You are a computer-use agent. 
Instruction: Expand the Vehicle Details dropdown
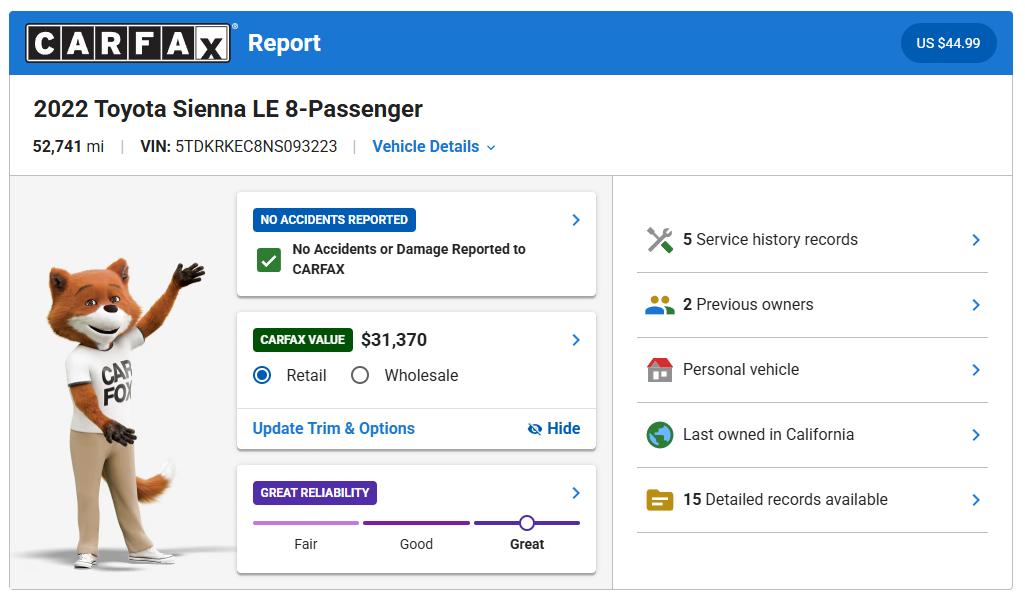pos(434,147)
